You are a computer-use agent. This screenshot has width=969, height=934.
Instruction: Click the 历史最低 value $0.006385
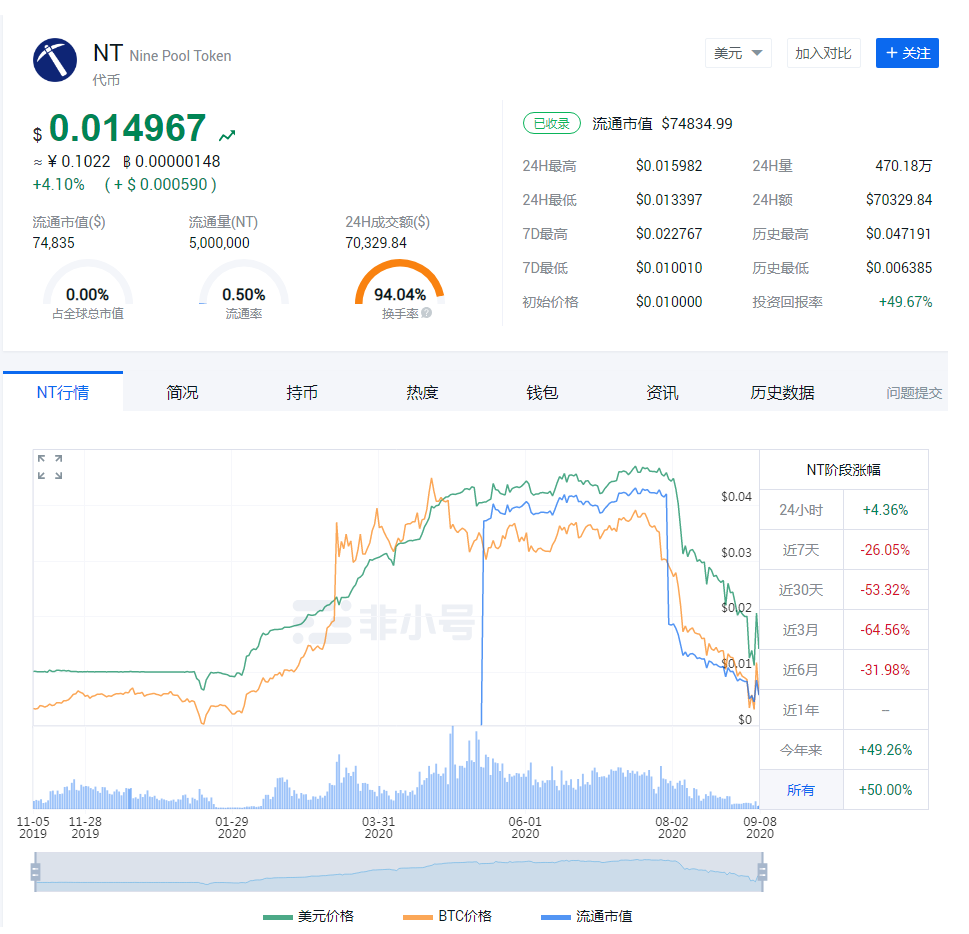pos(899,268)
